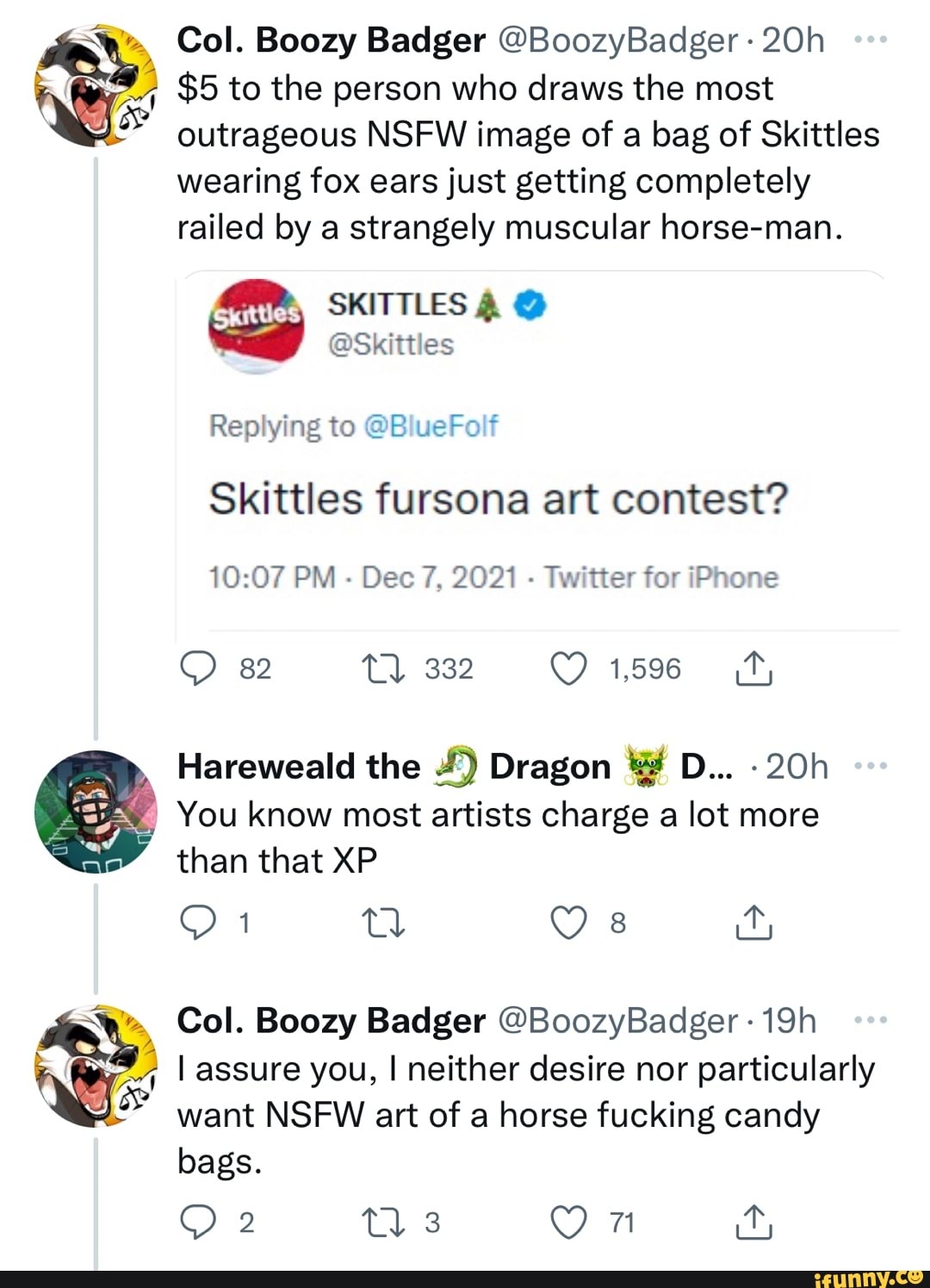This screenshot has height=1288, width=930.
Task: Reply to Hareweald the Dragon's tweet
Action: point(198,923)
